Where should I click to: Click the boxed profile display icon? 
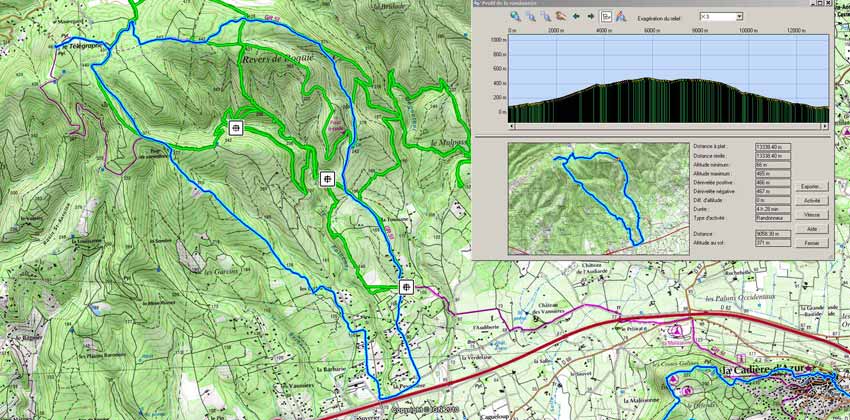pos(606,17)
